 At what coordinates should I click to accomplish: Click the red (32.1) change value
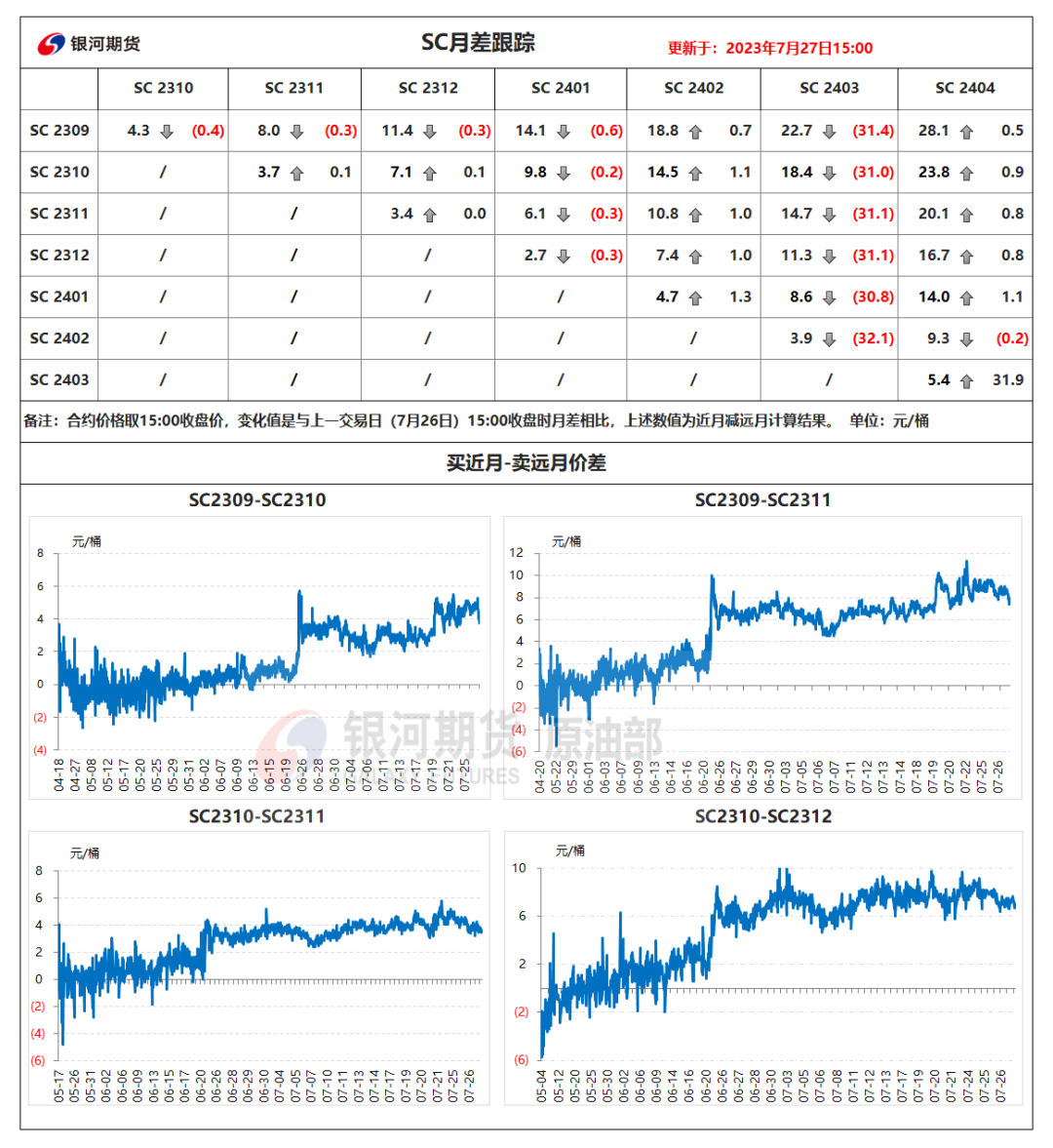[873, 339]
